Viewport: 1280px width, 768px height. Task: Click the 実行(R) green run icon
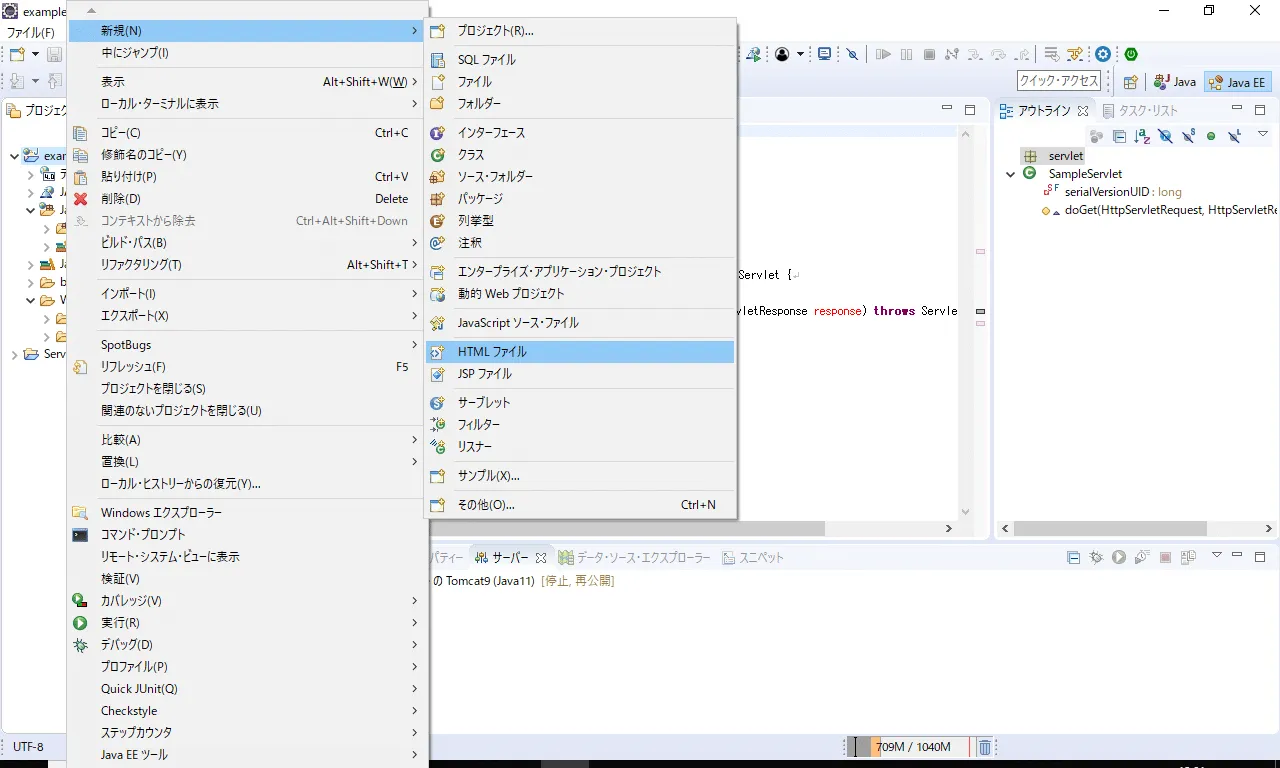tap(81, 623)
